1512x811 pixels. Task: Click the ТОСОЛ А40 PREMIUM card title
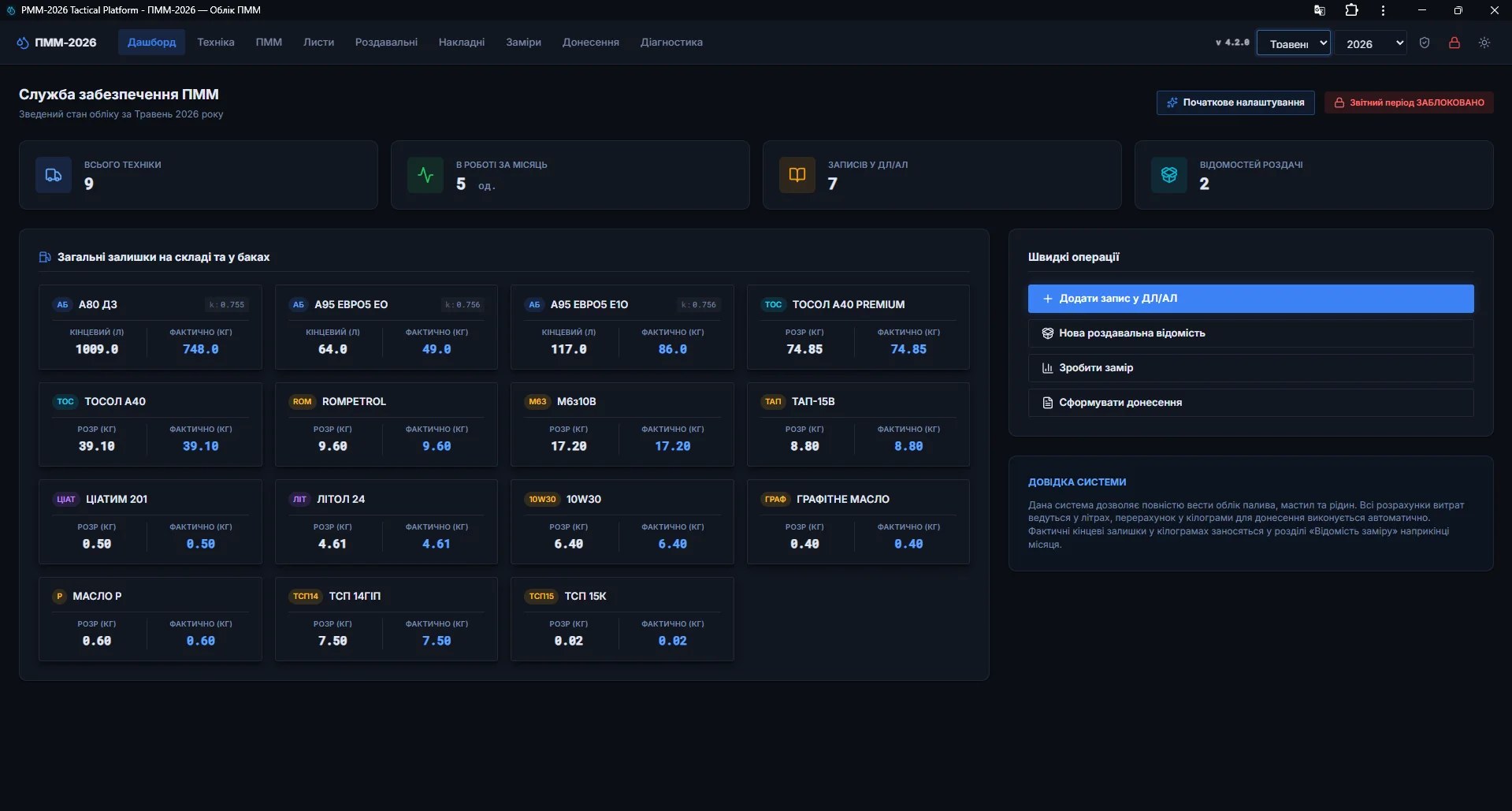click(849, 305)
